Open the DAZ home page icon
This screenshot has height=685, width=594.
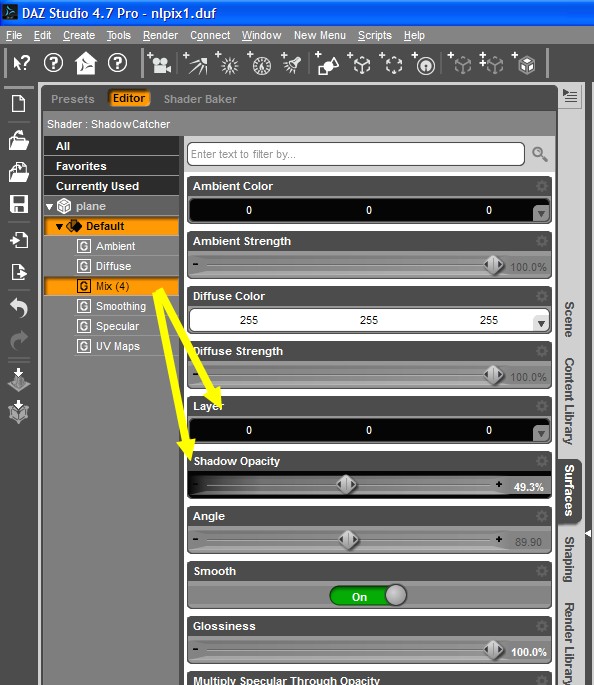[86, 64]
